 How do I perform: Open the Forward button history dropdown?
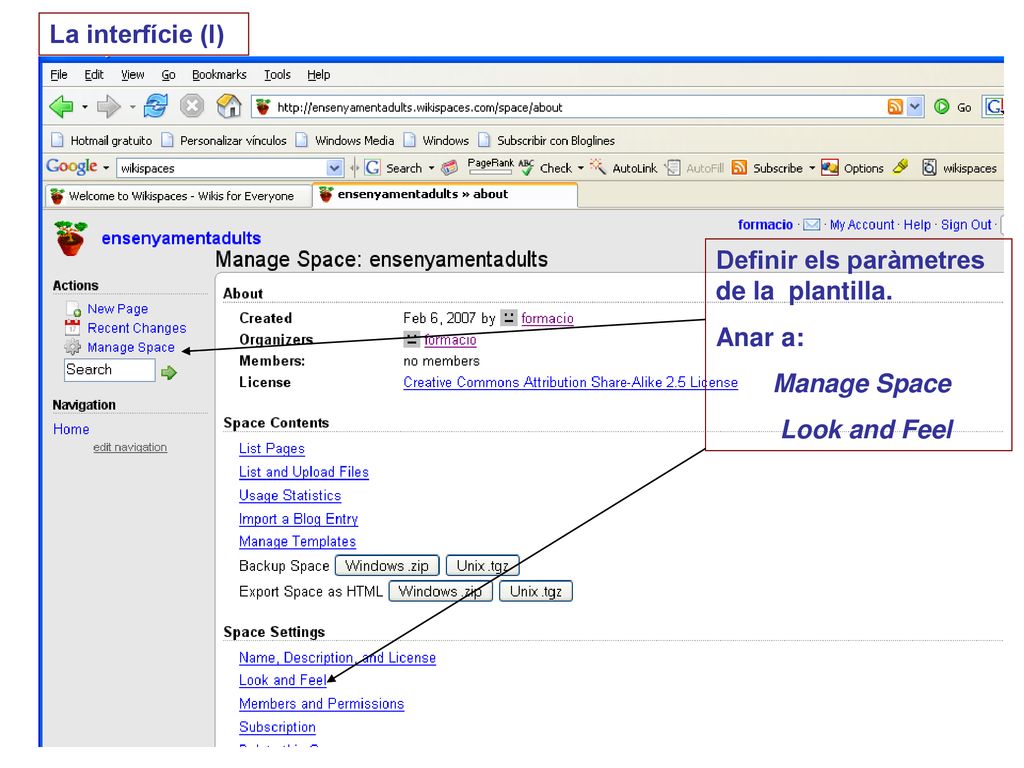point(132,106)
